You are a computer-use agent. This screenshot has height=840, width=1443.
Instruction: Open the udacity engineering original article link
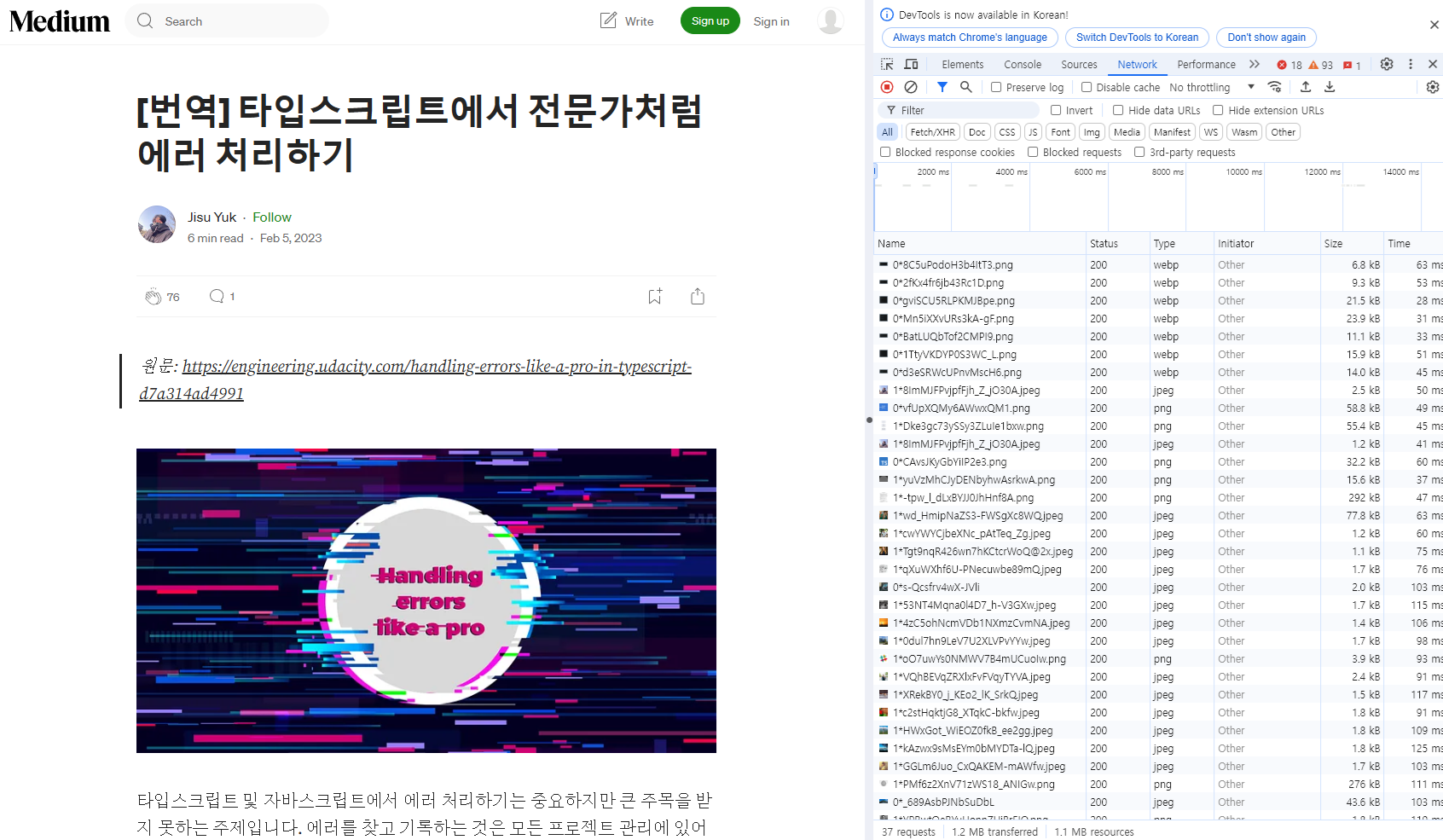click(415, 379)
